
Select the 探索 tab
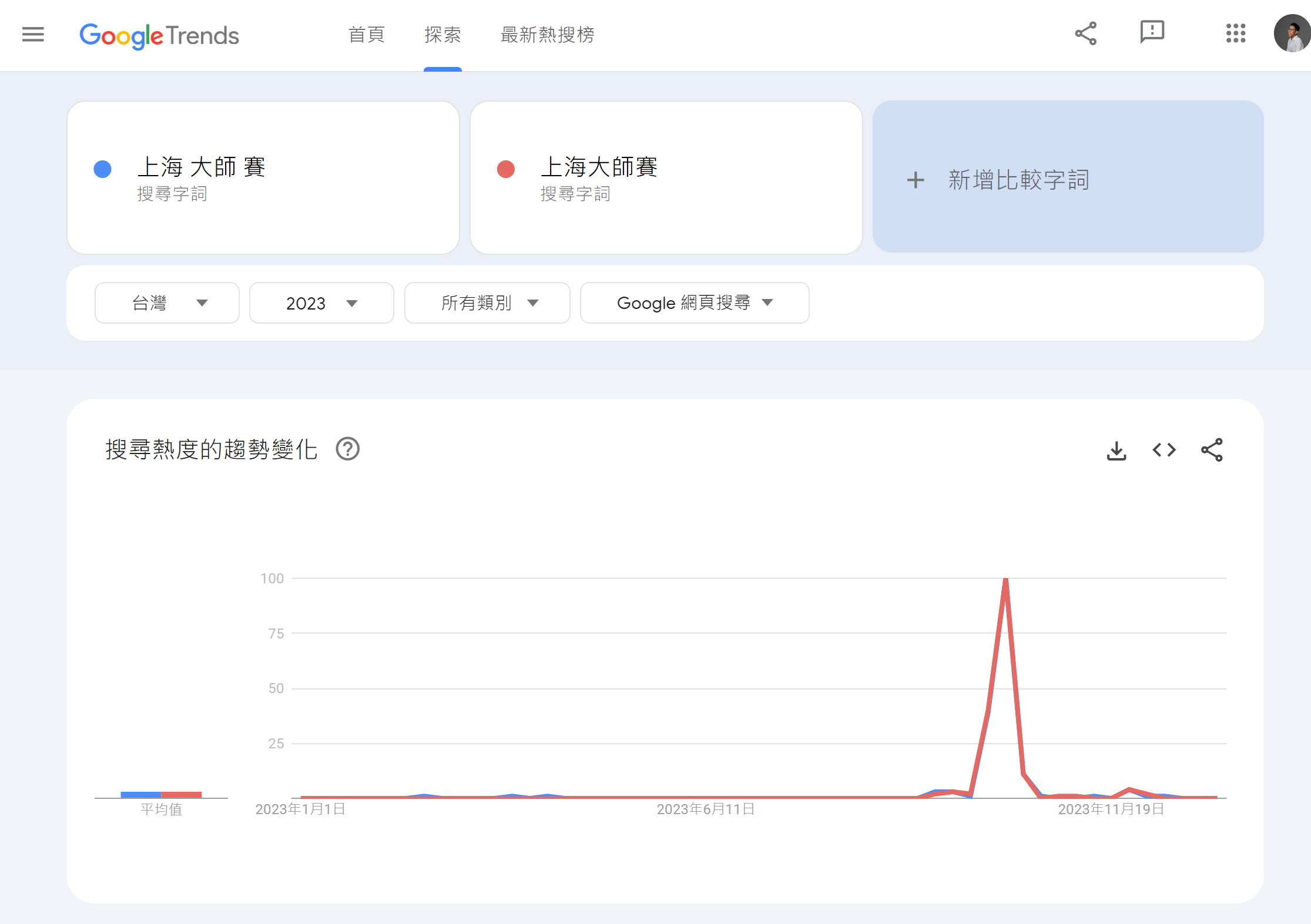point(442,35)
